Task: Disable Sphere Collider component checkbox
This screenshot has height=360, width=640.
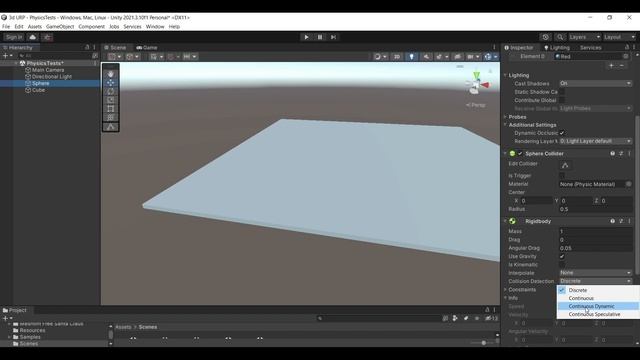Action: (x=520, y=154)
